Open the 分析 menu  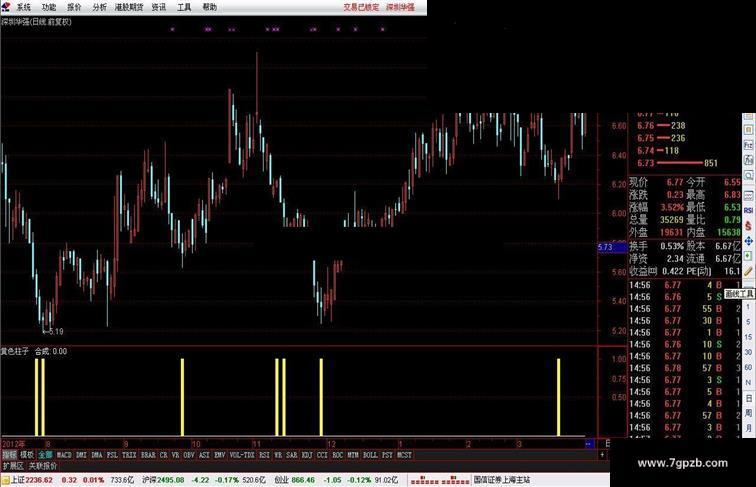click(100, 7)
